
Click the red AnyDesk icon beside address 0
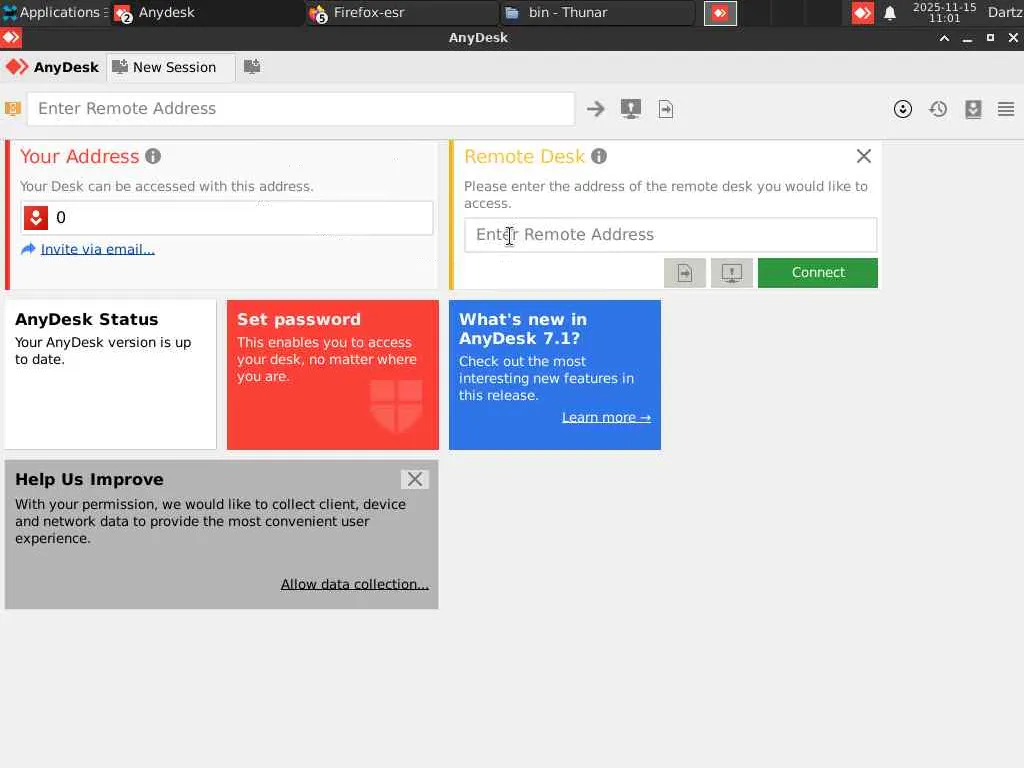[36, 217]
